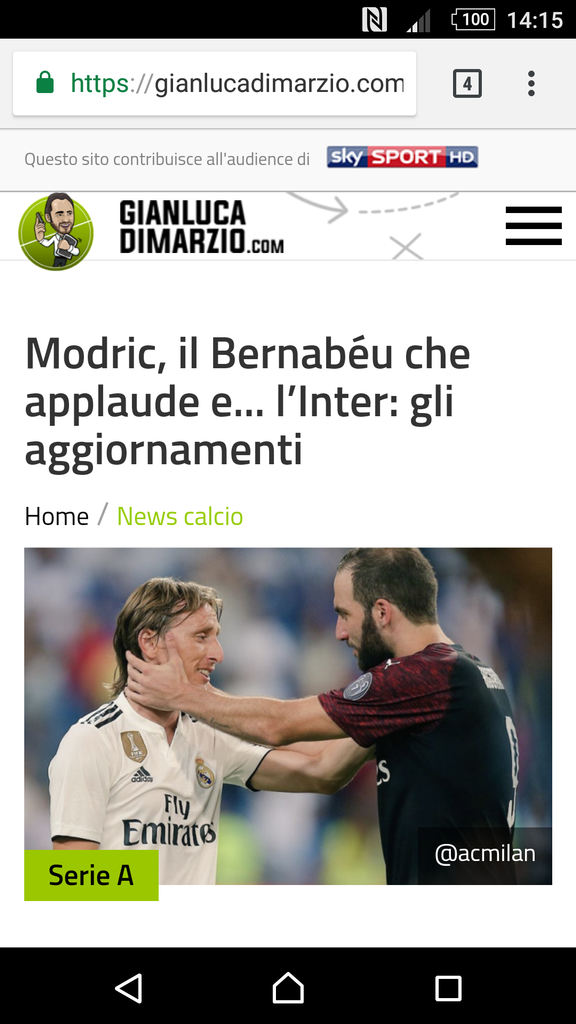Open the News calcio breadcrumb link

click(x=180, y=517)
